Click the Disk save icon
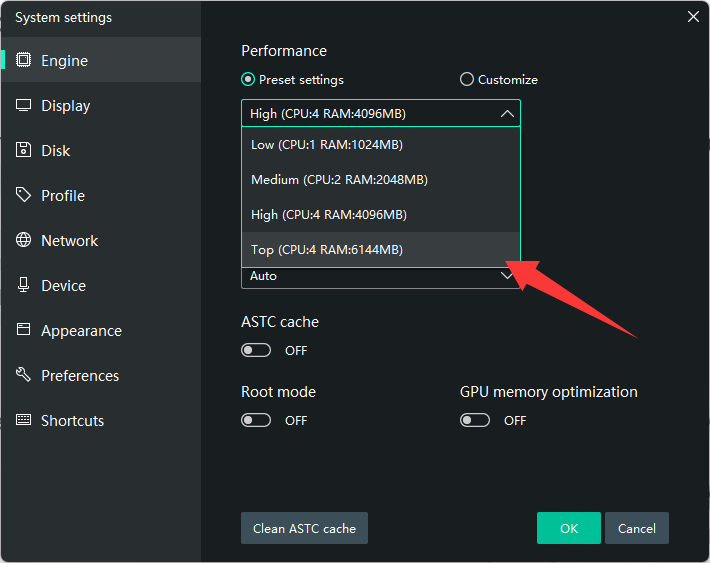Viewport: 710px width, 563px height. (x=24, y=151)
